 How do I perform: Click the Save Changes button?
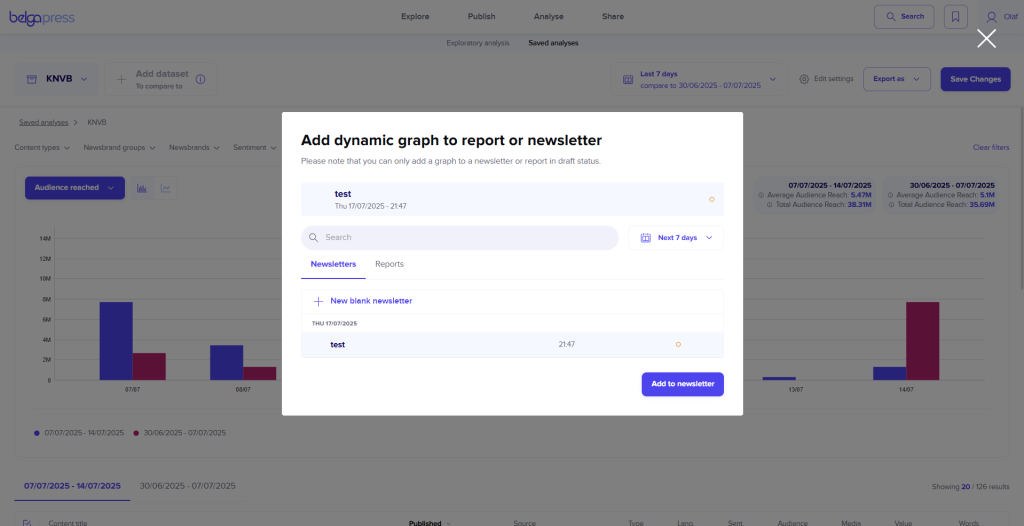[975, 79]
